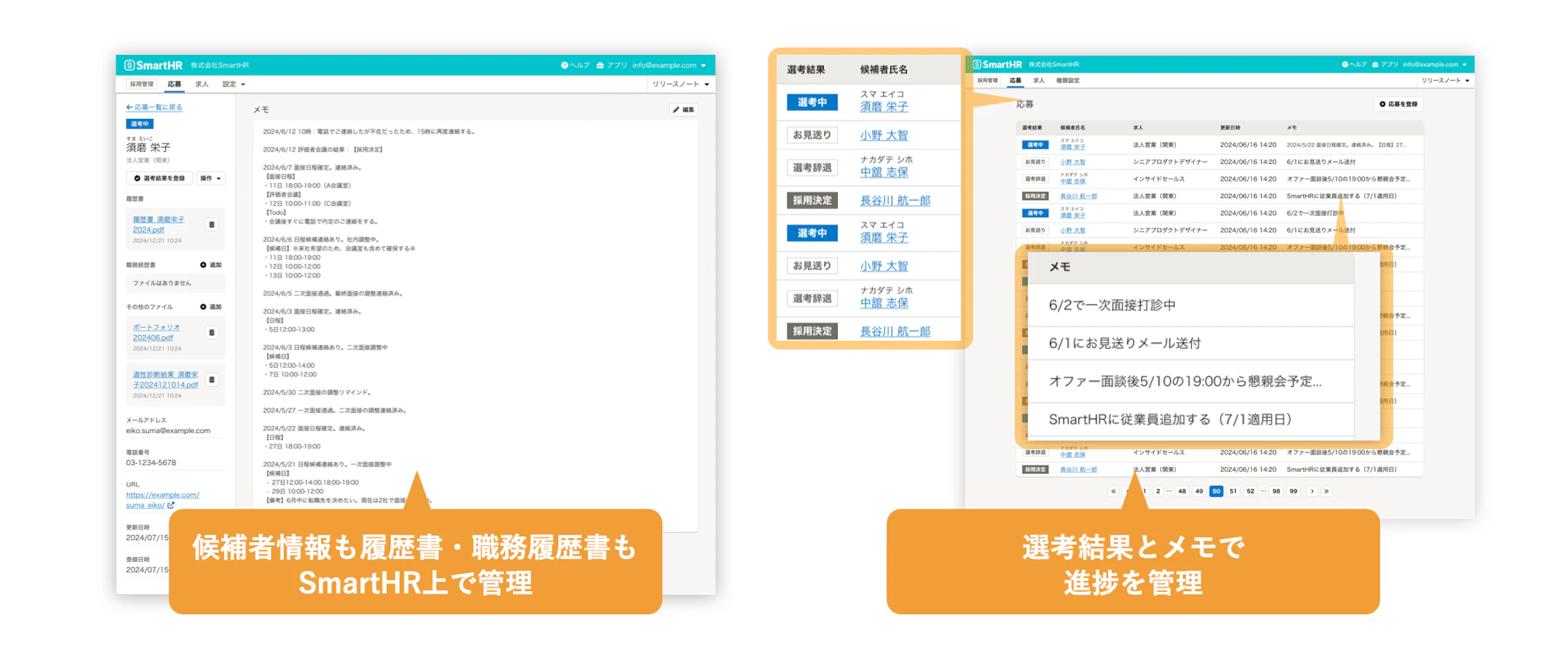Select 求人 tab in candidate detail window
The height and width of the screenshot is (661, 1568).
point(202,84)
